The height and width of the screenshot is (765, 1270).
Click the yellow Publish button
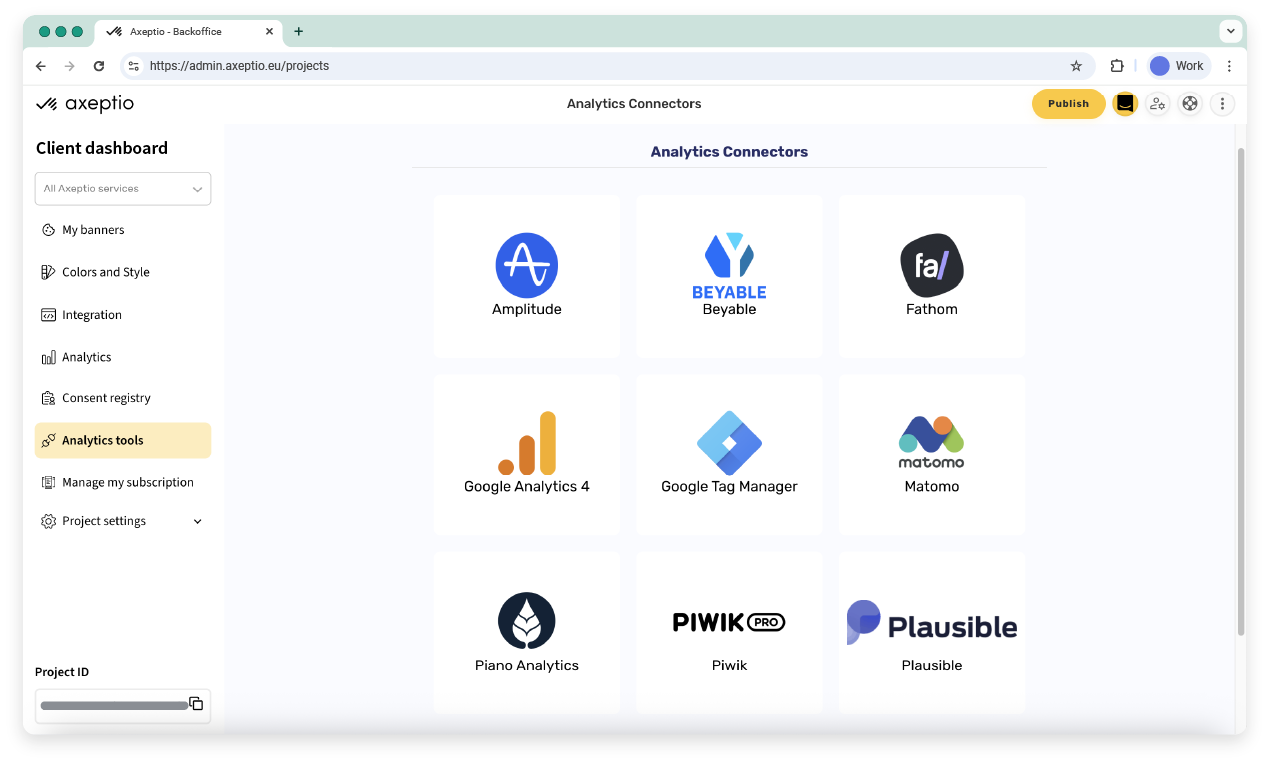click(1068, 103)
